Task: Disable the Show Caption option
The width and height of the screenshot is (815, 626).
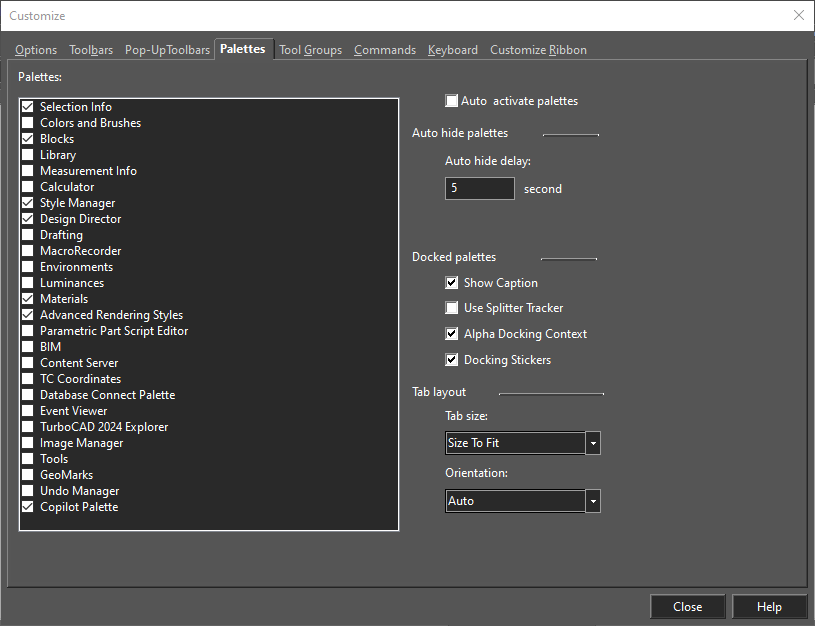Action: (x=452, y=282)
